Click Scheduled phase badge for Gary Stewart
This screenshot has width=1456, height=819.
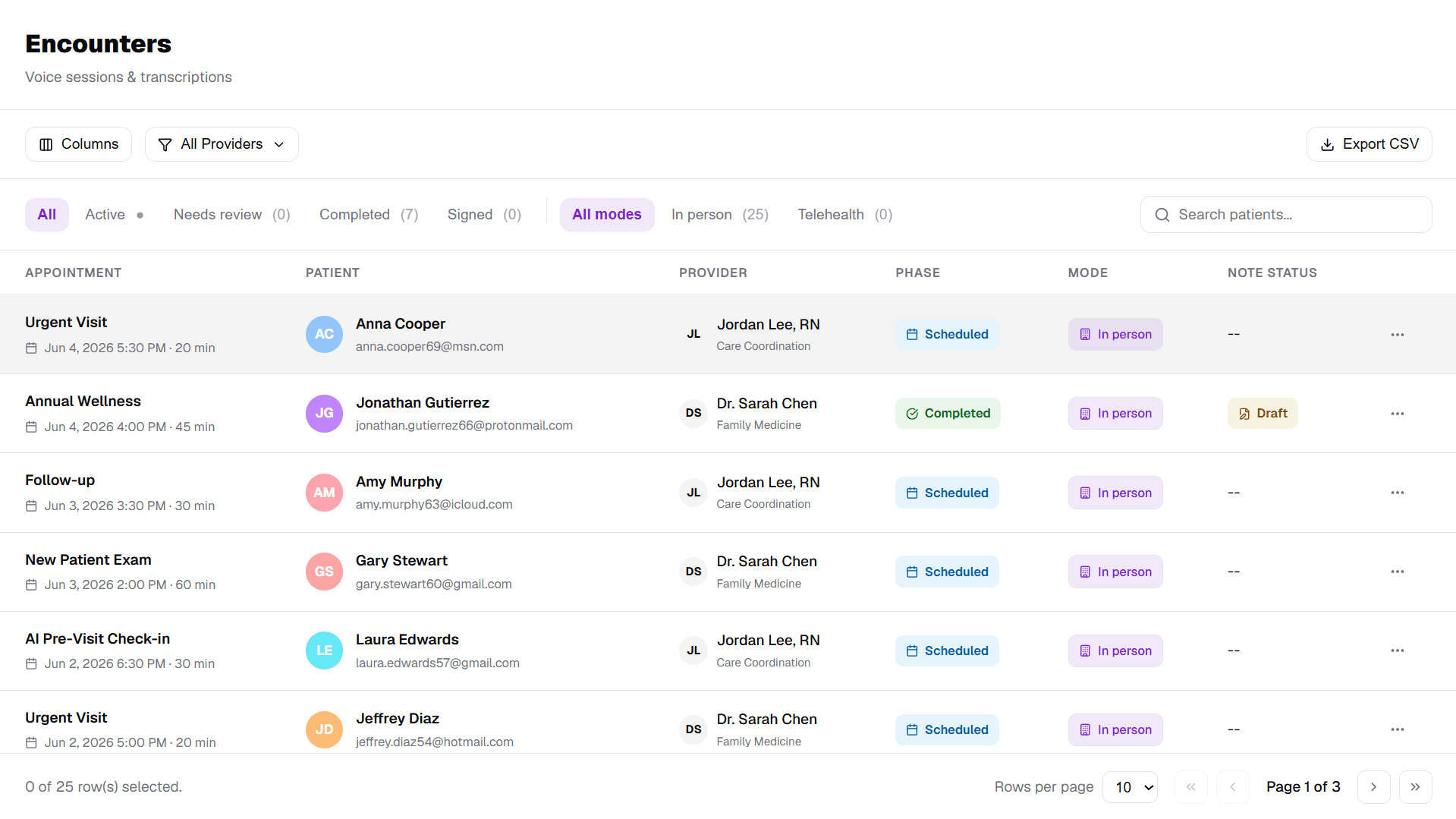(x=947, y=572)
